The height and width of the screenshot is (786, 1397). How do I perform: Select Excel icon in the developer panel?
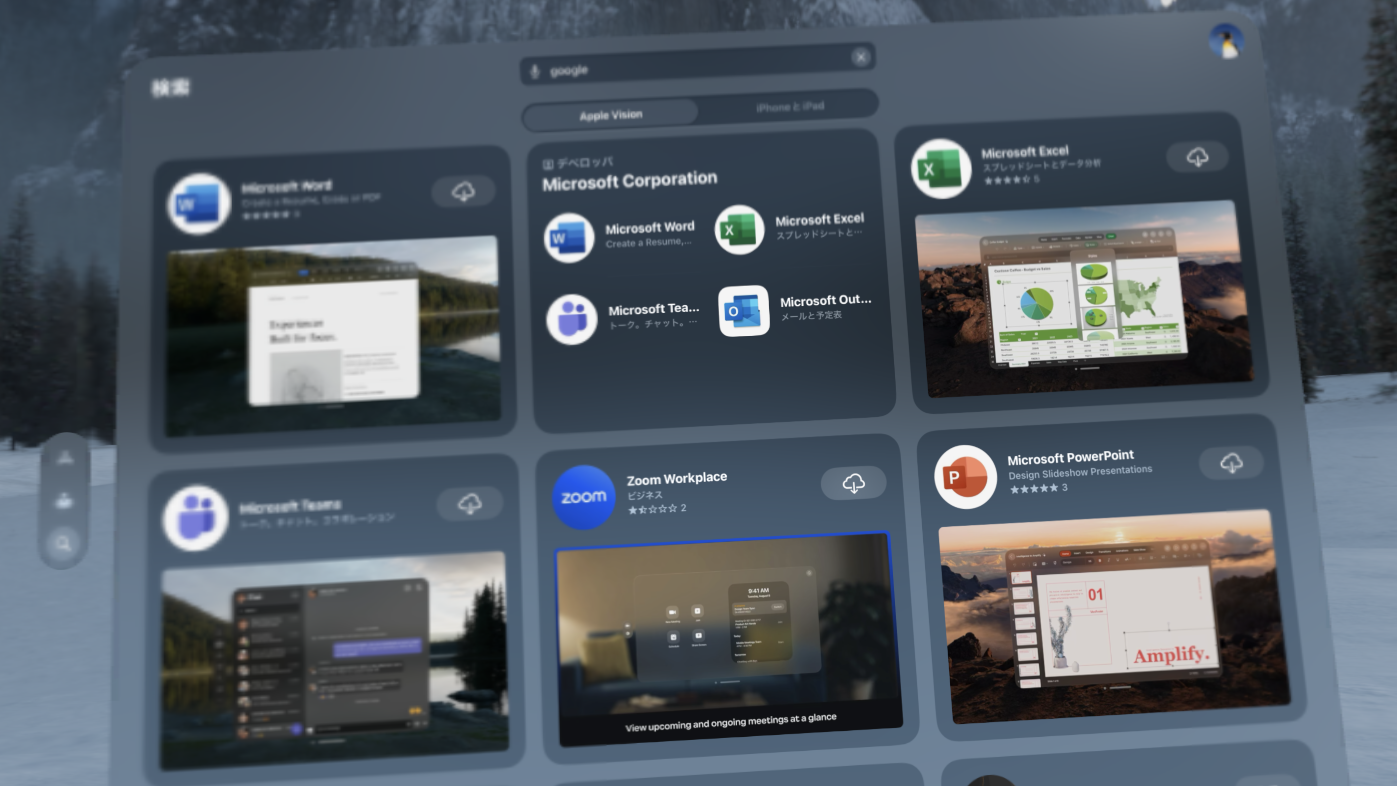tap(739, 229)
